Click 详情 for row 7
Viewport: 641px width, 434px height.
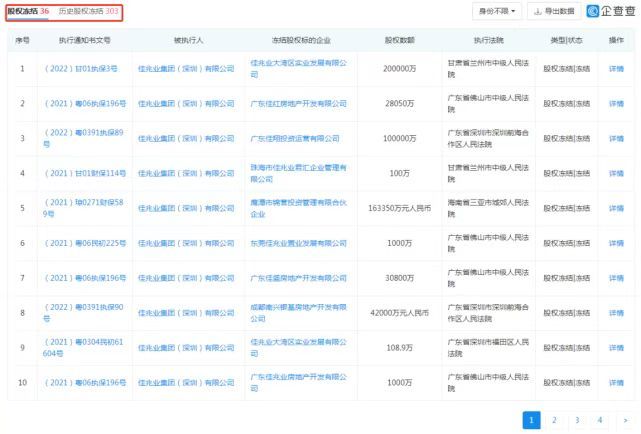coord(616,278)
